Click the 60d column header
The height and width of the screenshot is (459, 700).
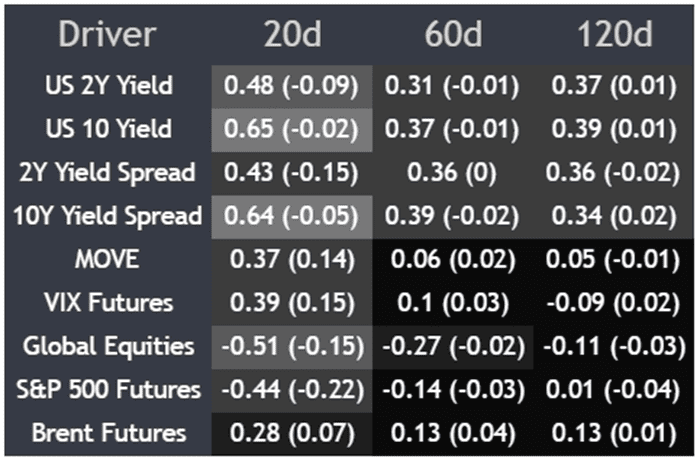(x=454, y=34)
